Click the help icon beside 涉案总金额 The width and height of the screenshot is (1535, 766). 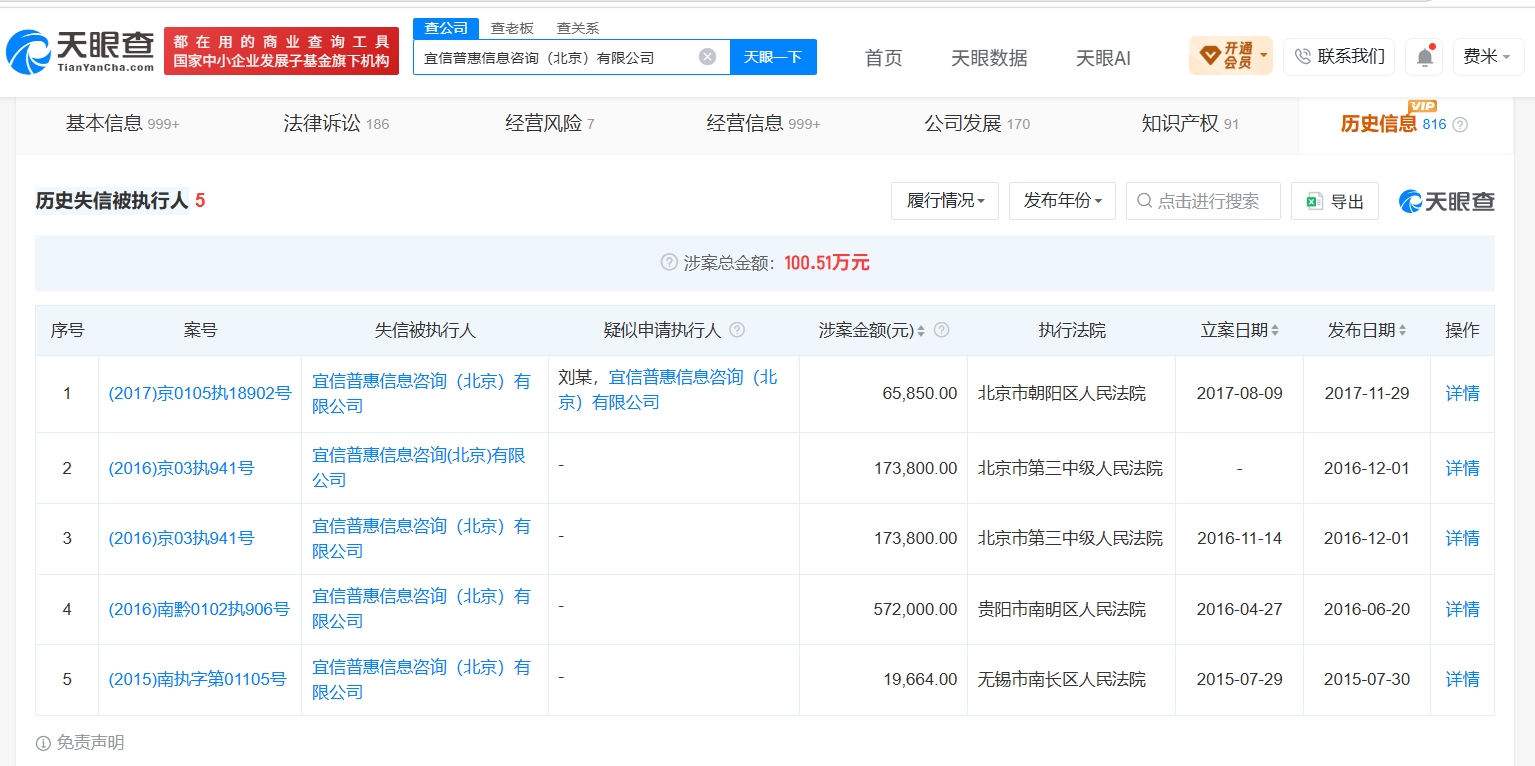669,263
